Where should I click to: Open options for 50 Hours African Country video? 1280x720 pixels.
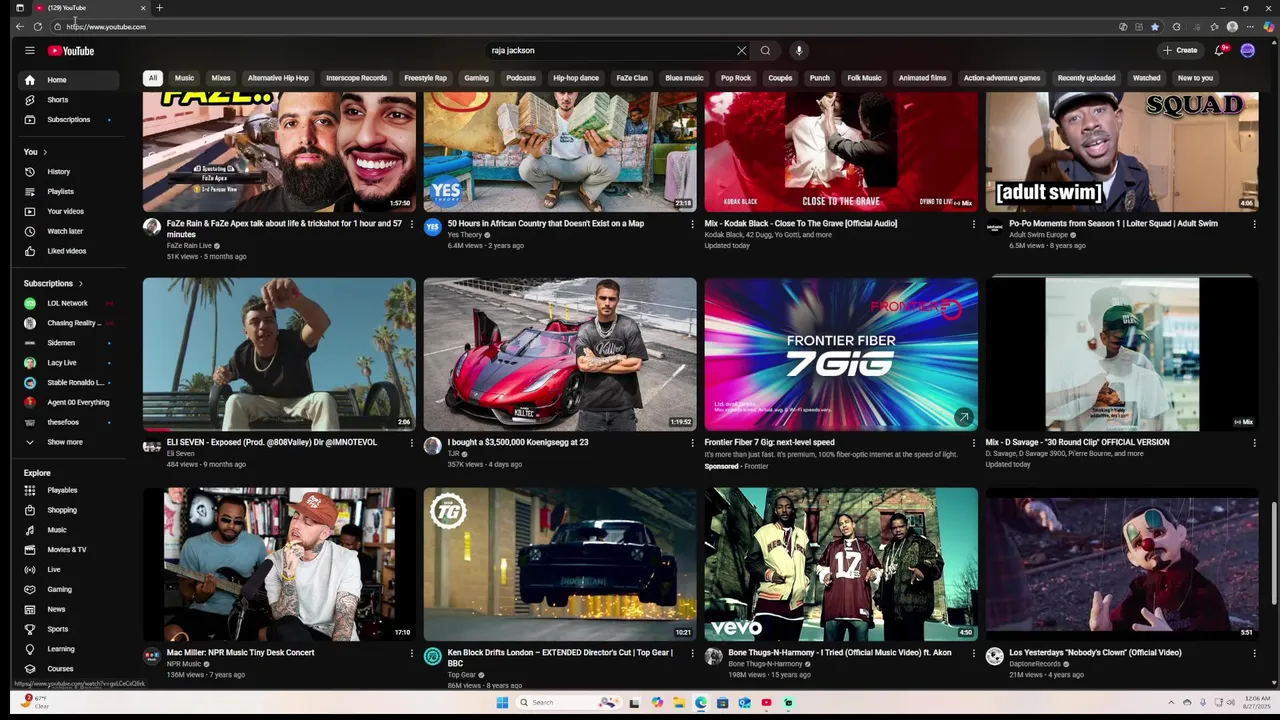(x=692, y=224)
